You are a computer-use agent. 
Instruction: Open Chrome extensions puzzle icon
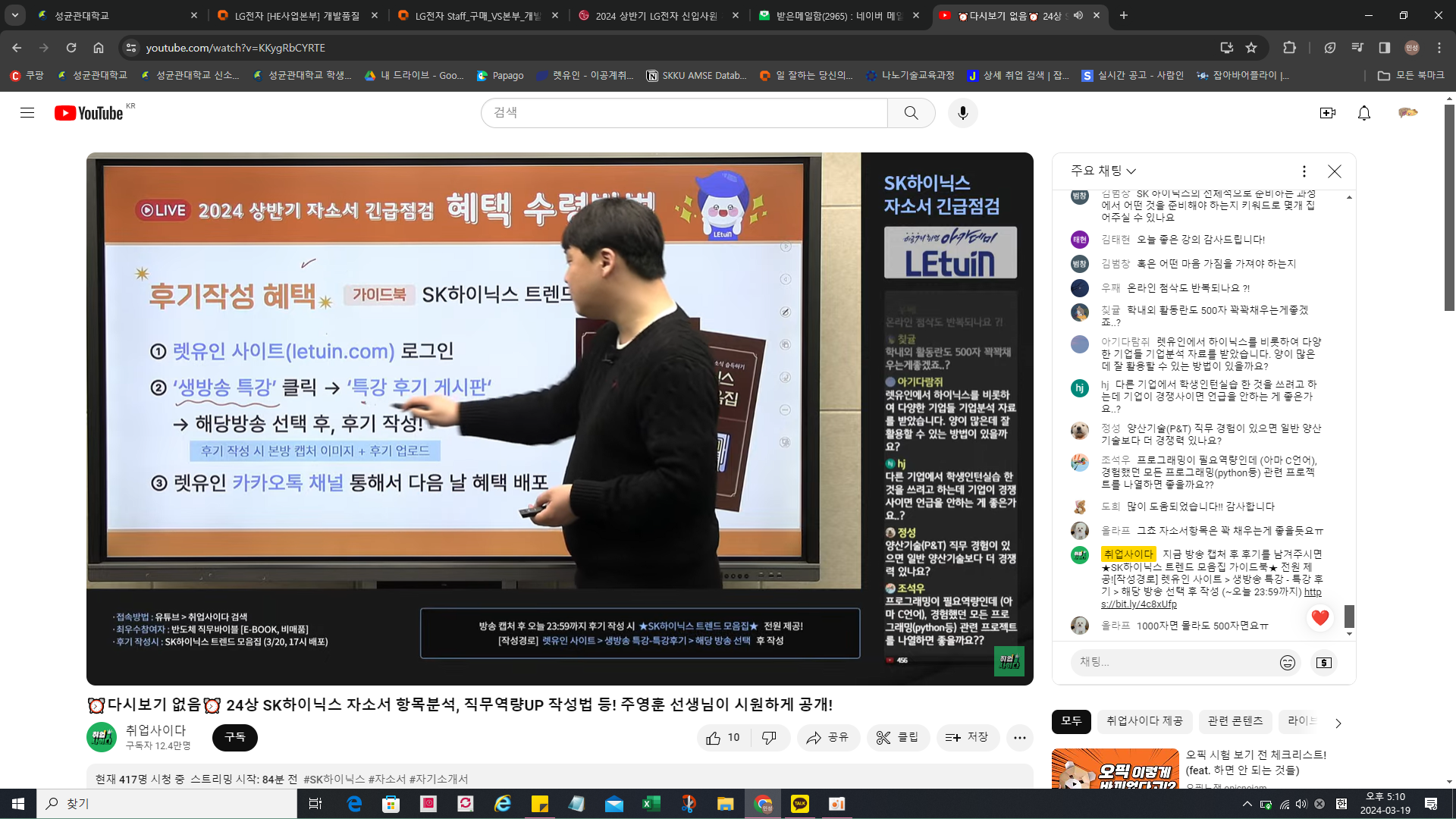pyautogui.click(x=1289, y=48)
